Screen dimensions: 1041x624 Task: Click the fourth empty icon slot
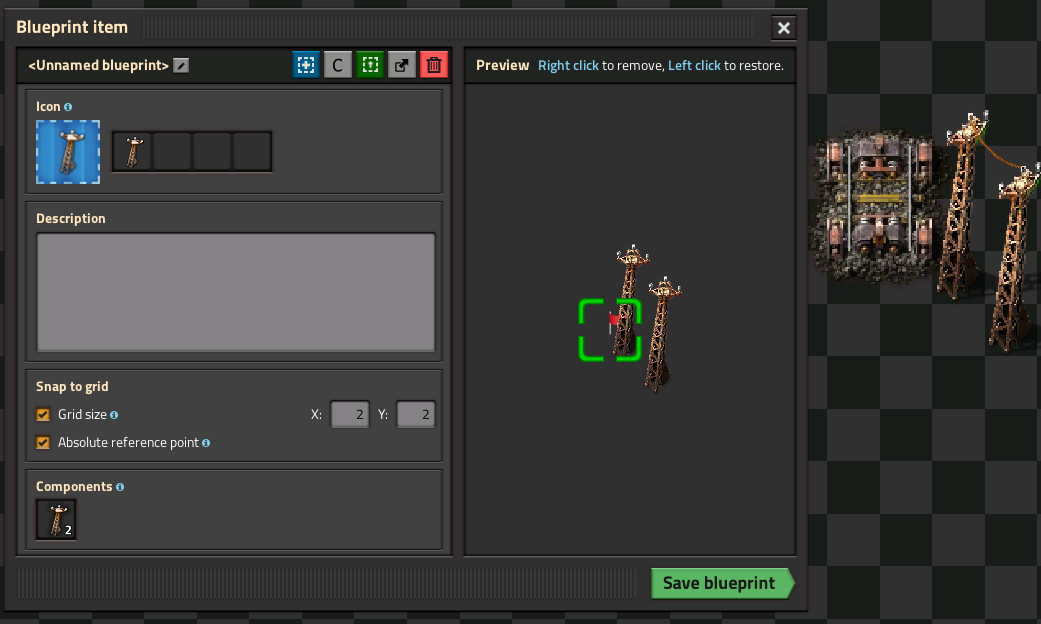coord(252,152)
